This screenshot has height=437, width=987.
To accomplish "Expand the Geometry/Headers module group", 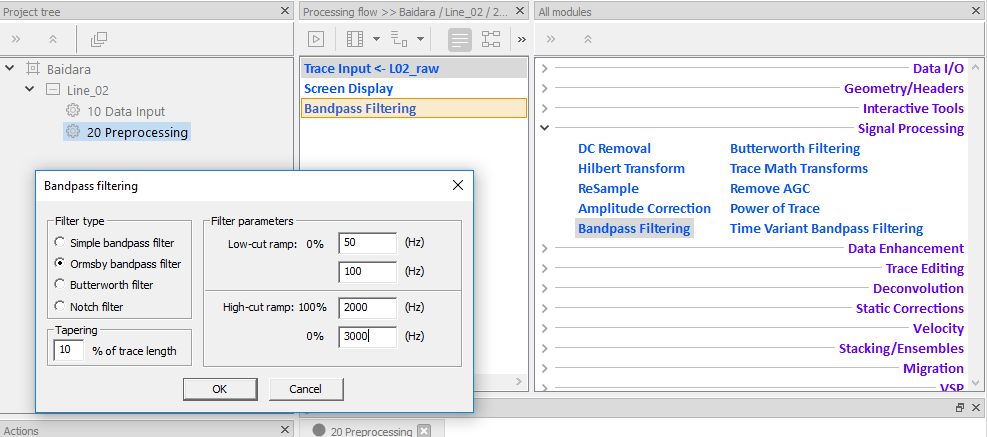I will (x=544, y=89).
